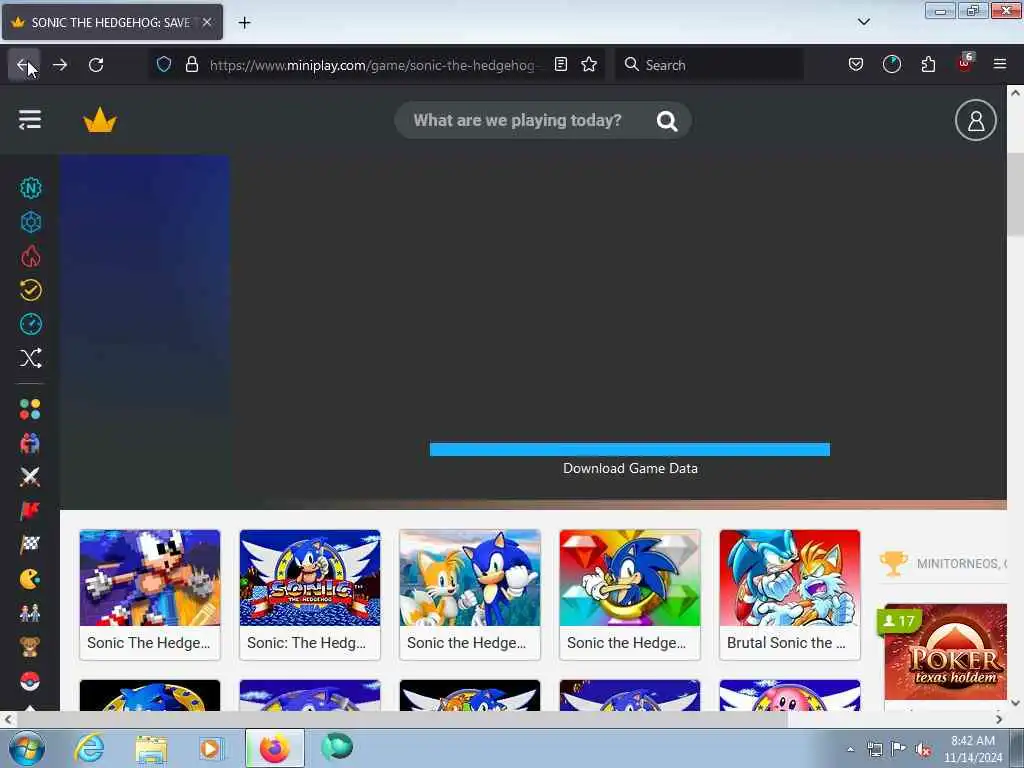
Task: Open the Sonic with gems game card
Action: pos(630,594)
